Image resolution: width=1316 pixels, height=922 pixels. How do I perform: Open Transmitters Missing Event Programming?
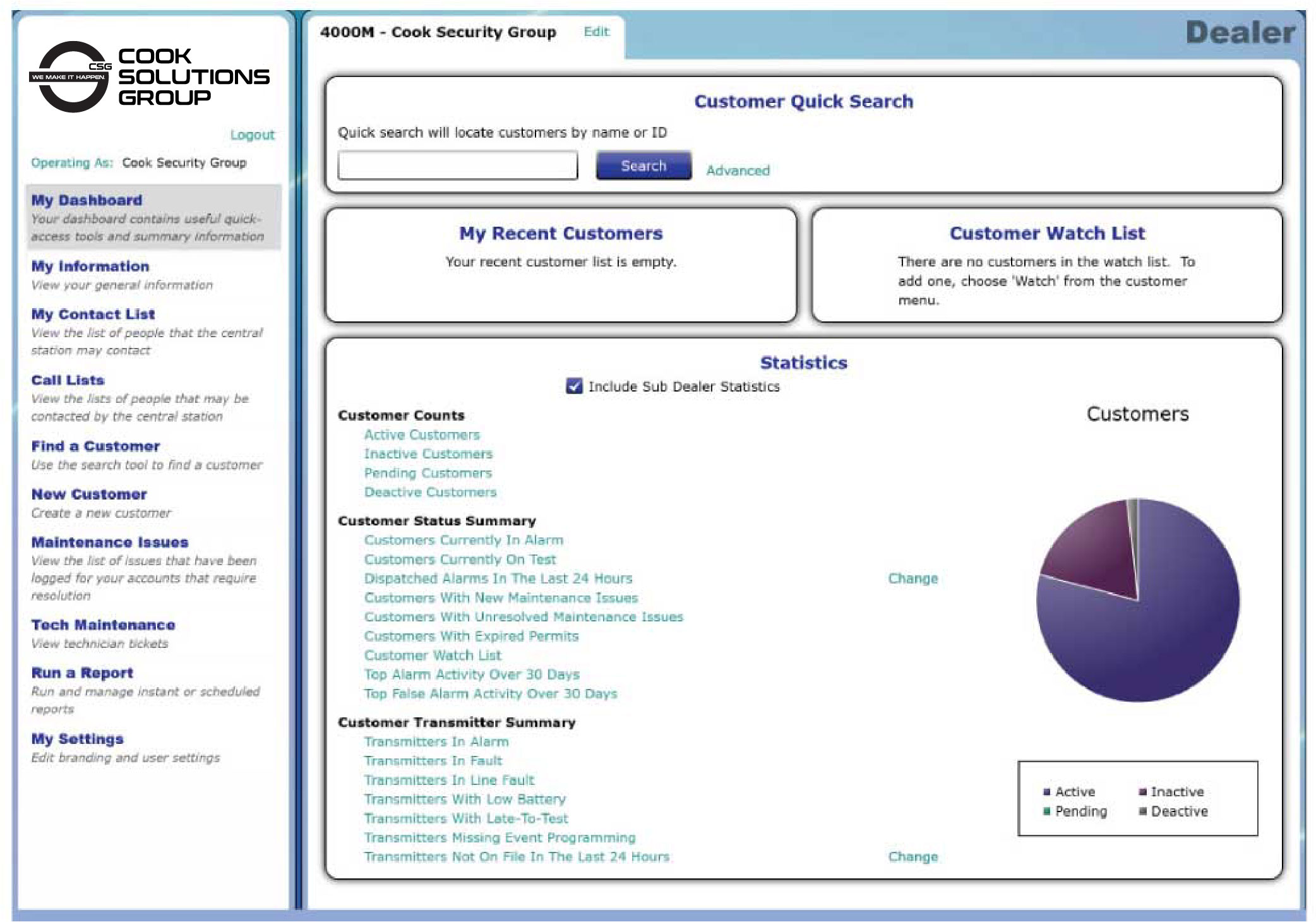(499, 838)
